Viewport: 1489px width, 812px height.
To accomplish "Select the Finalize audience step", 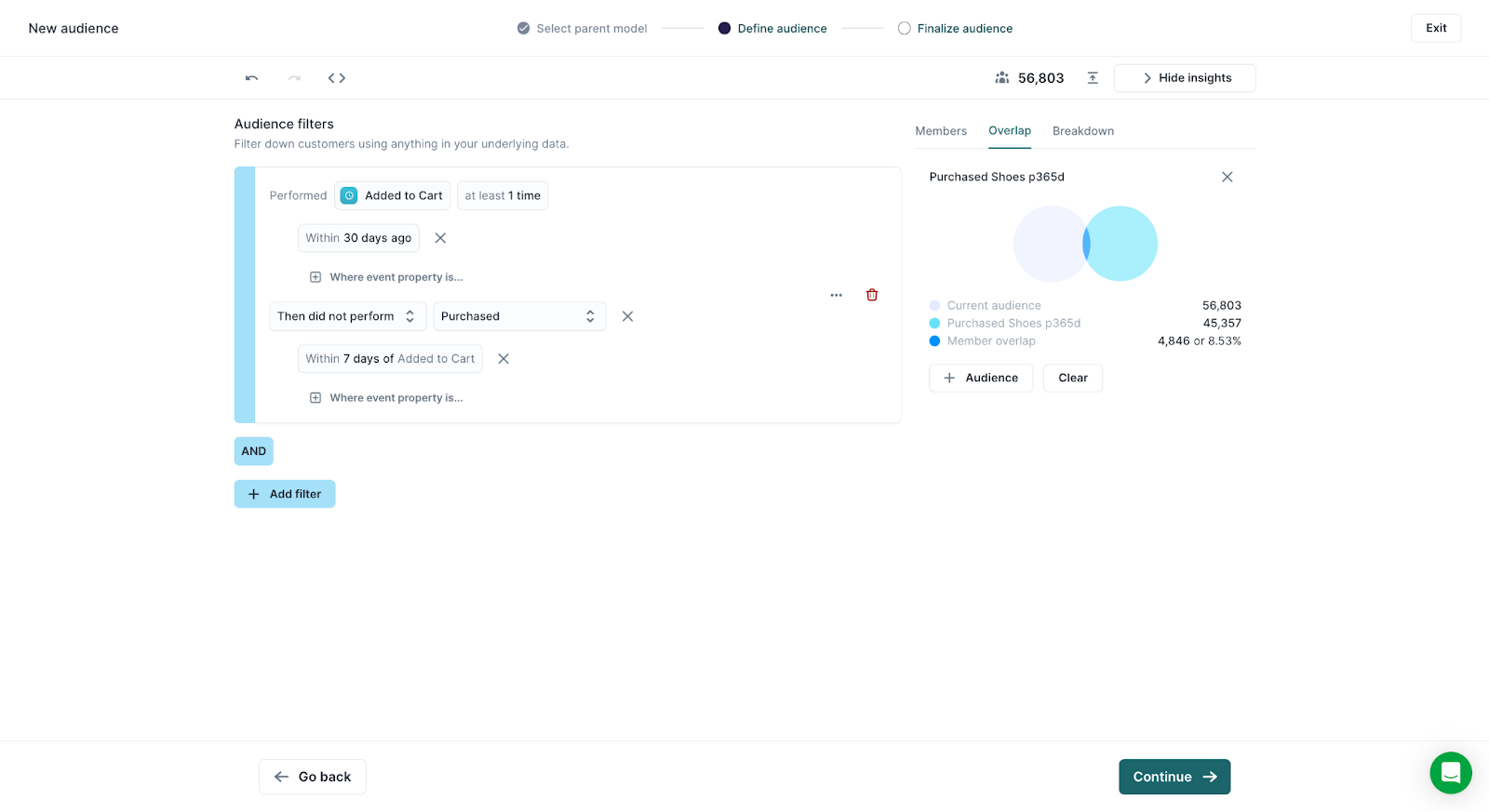I will (x=955, y=29).
